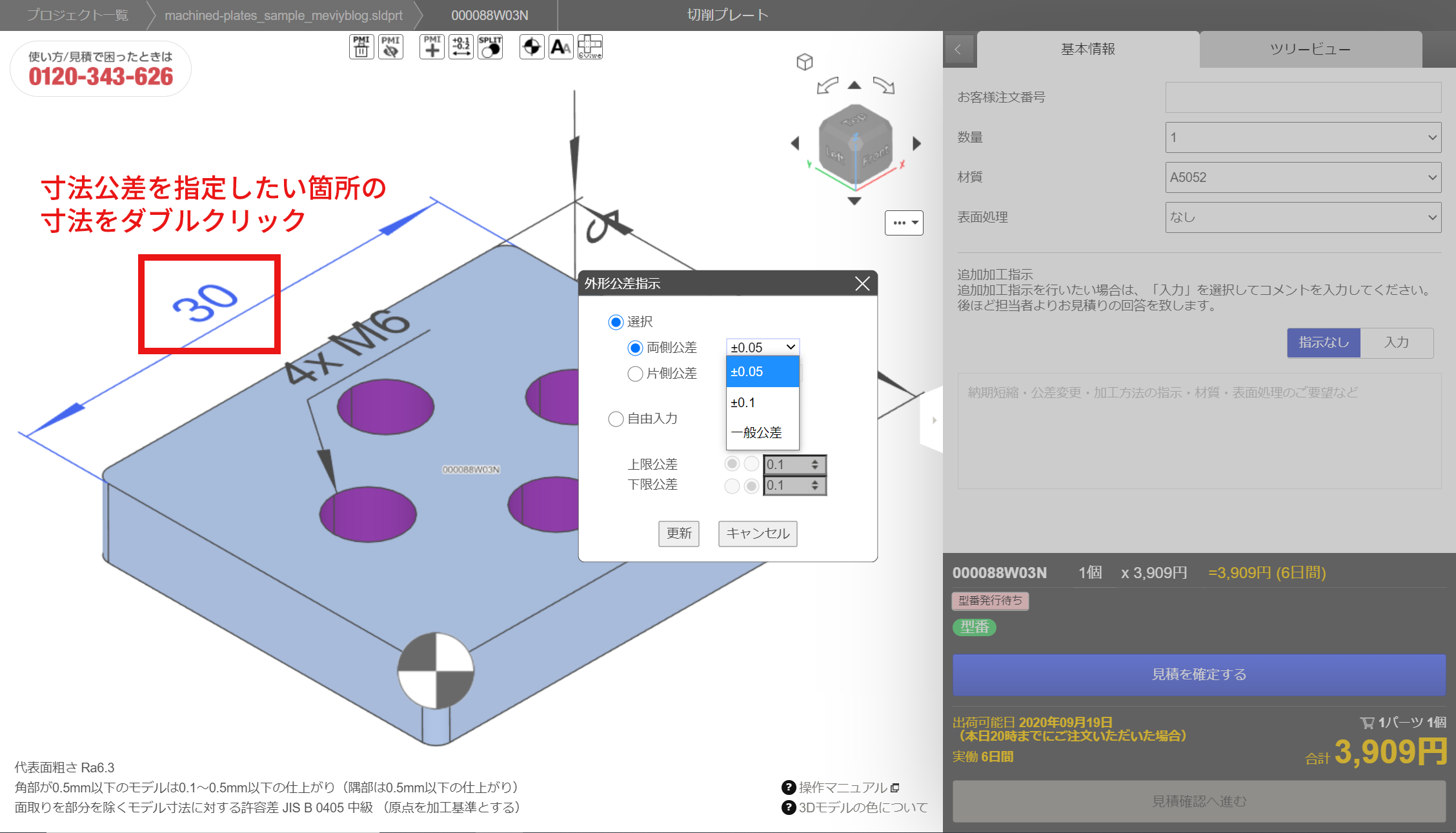The height and width of the screenshot is (833, 1456).
Task: Click the お客様注文番号 input field
Action: [1303, 97]
